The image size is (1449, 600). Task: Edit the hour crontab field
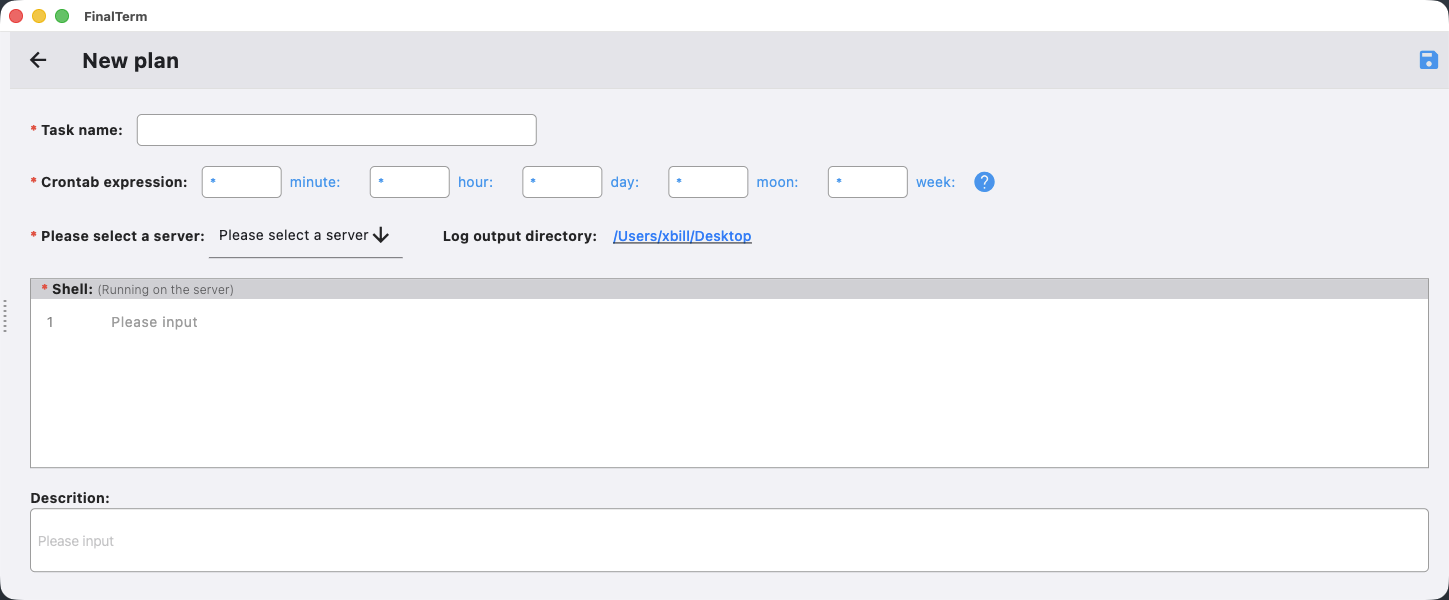(410, 182)
